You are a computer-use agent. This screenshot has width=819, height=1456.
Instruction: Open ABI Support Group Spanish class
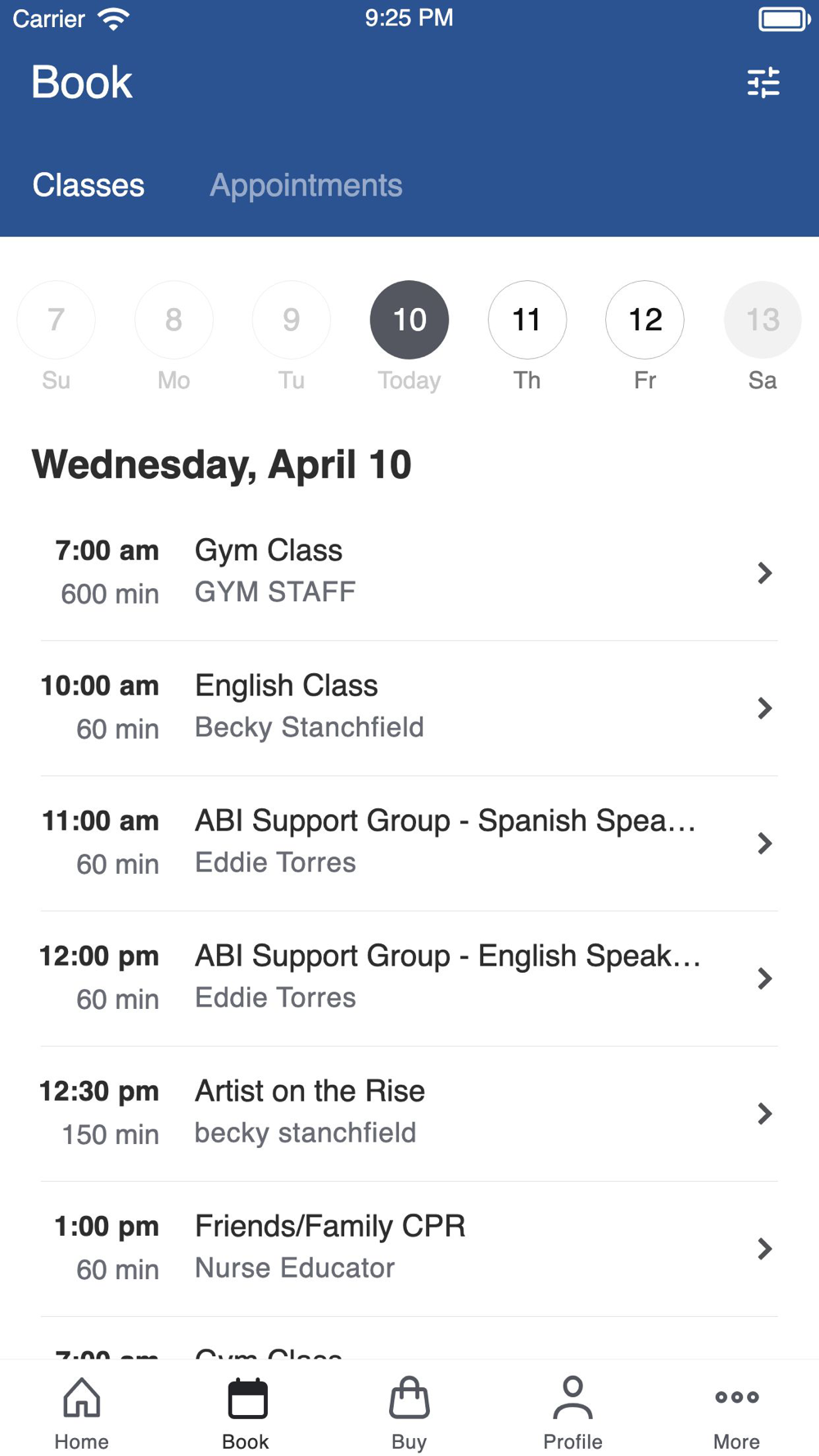(x=409, y=843)
